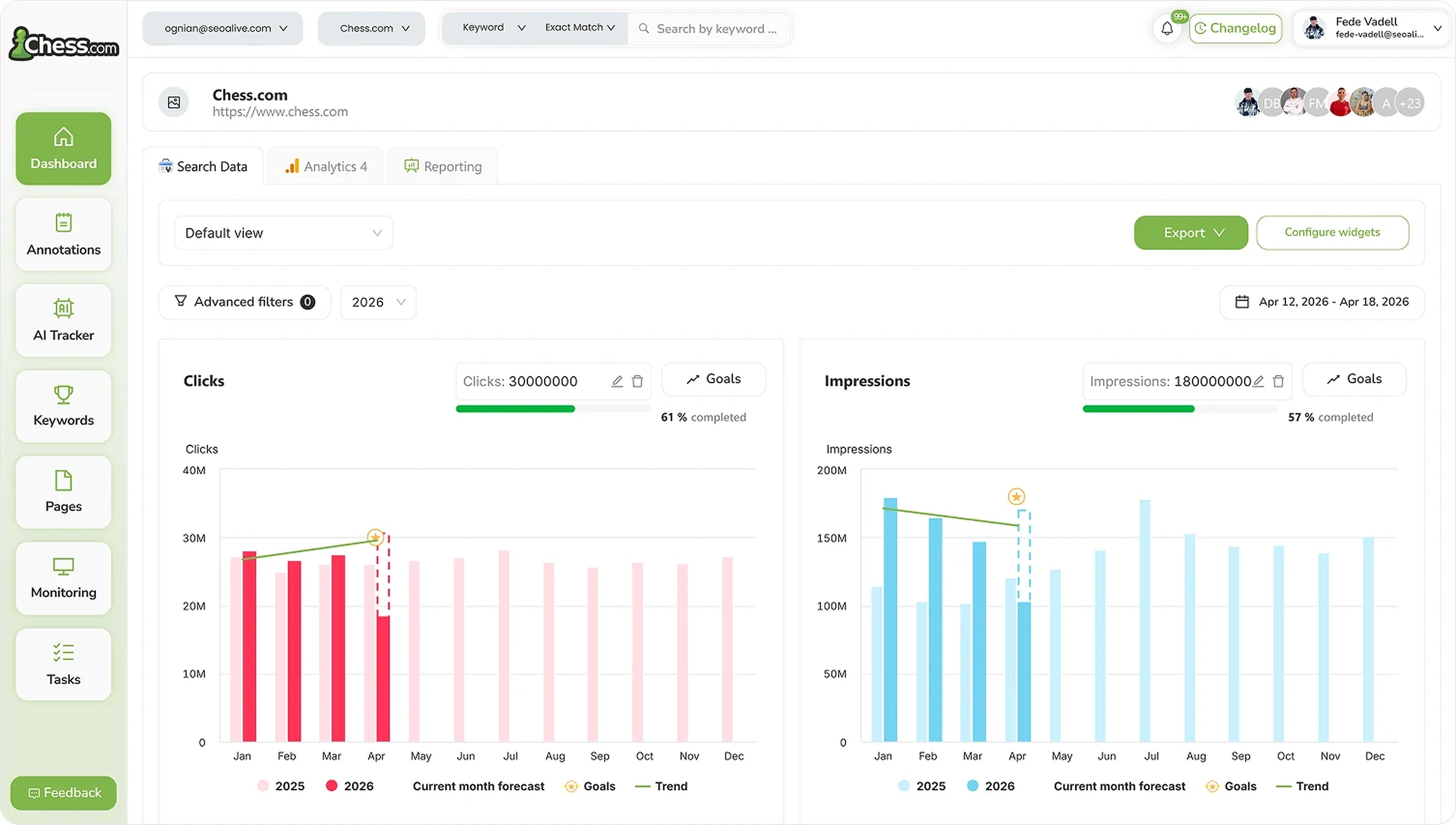Toggle 2025 series in Impressions legend

pyautogui.click(x=922, y=786)
